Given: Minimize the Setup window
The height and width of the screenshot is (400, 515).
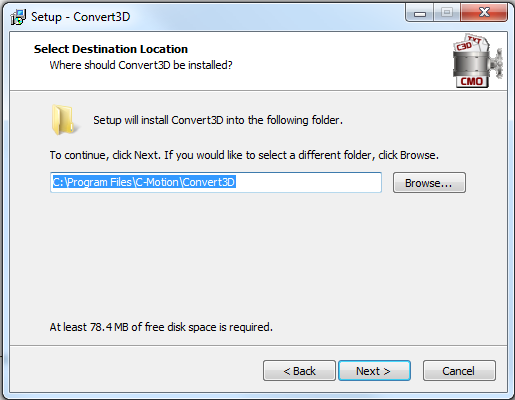Looking at the screenshot, I should 420,13.
